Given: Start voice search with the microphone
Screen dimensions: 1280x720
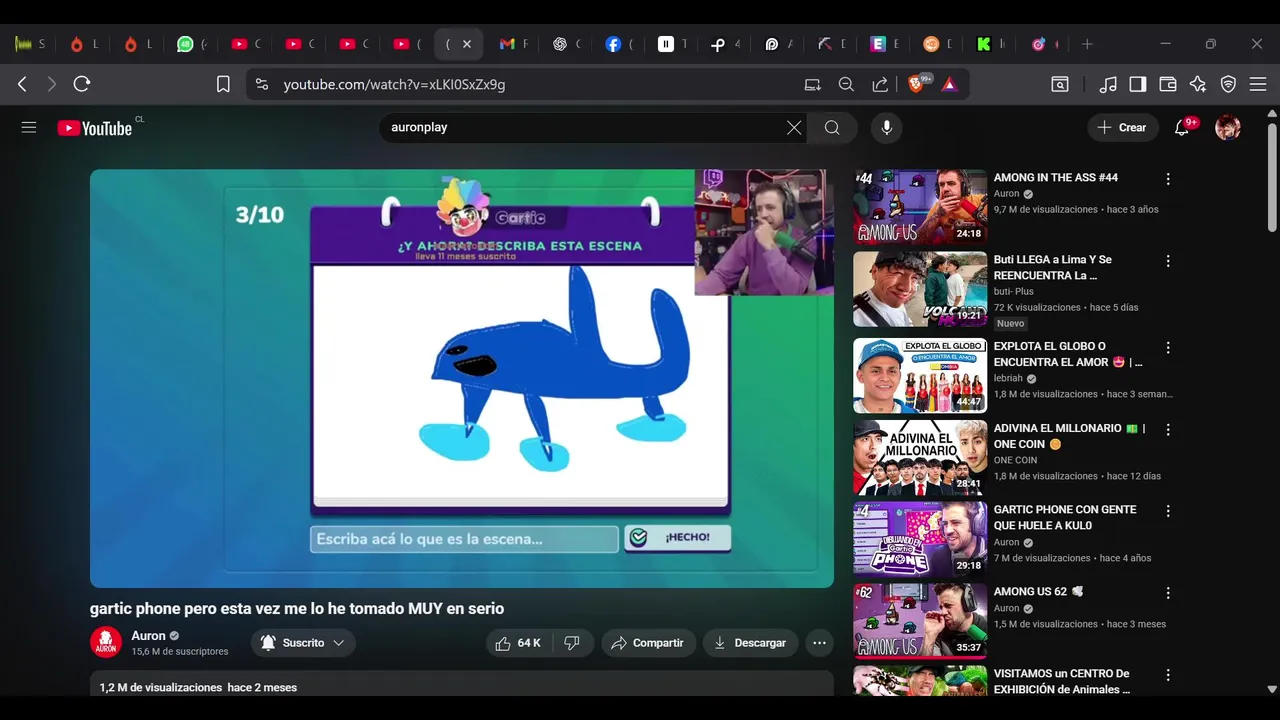Looking at the screenshot, I should pos(885,128).
